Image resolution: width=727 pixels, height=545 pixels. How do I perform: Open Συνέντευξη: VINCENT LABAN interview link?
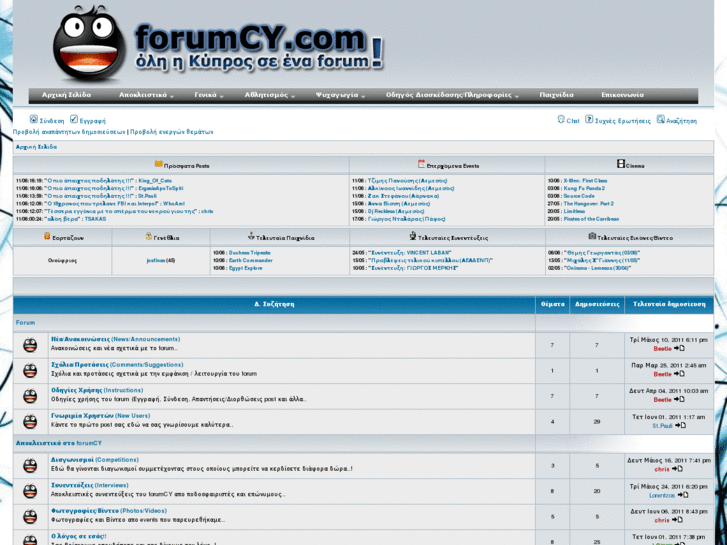point(409,253)
